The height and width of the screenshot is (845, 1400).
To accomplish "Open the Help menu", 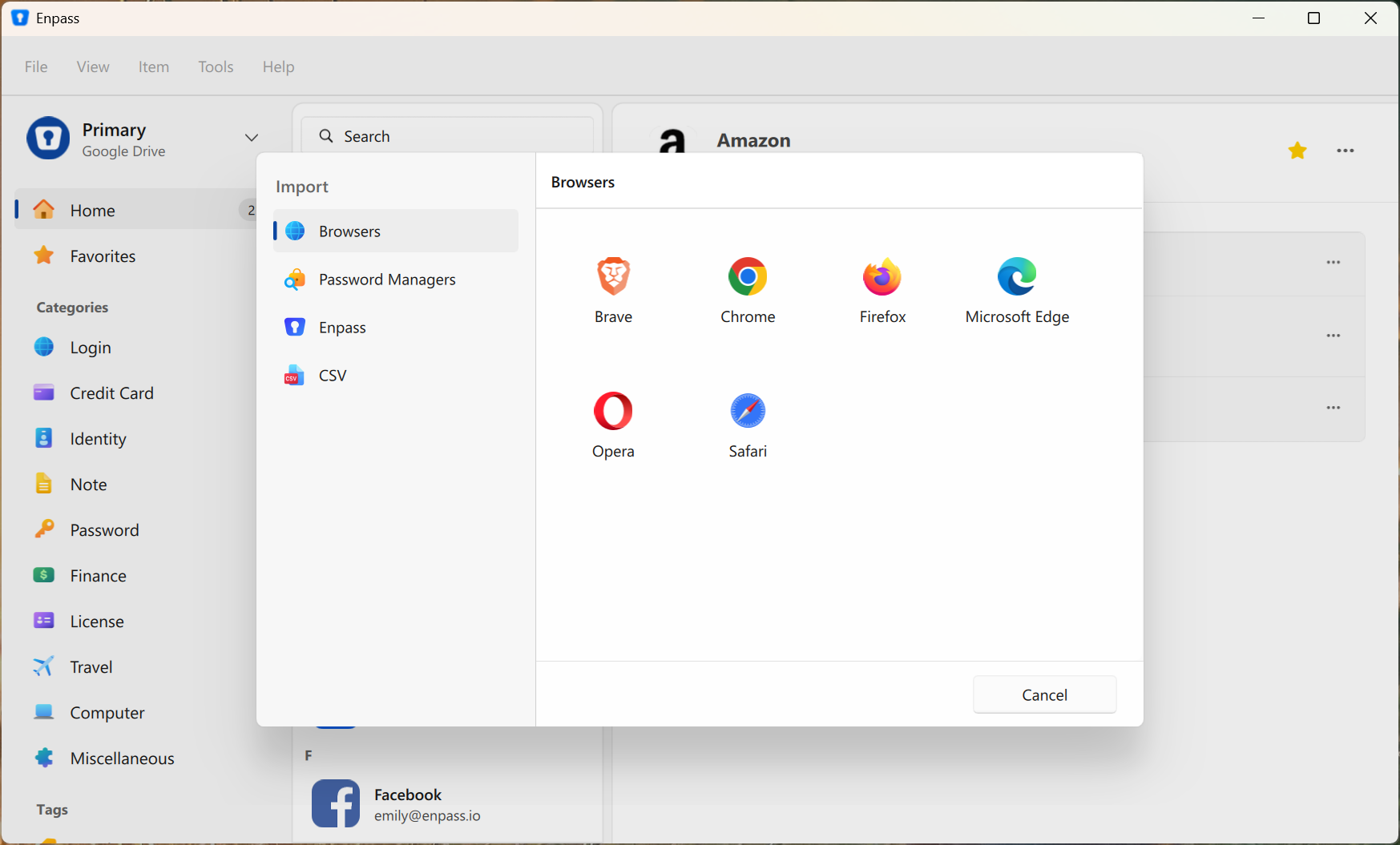I will pos(278,66).
